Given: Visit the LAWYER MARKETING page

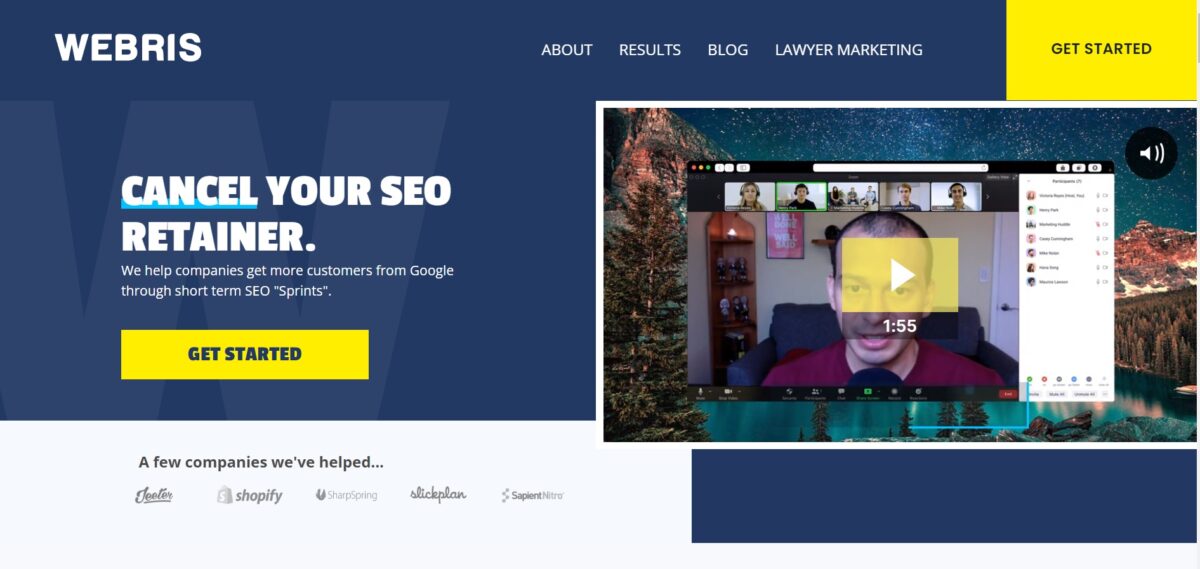Looking at the screenshot, I should click(x=849, y=50).
